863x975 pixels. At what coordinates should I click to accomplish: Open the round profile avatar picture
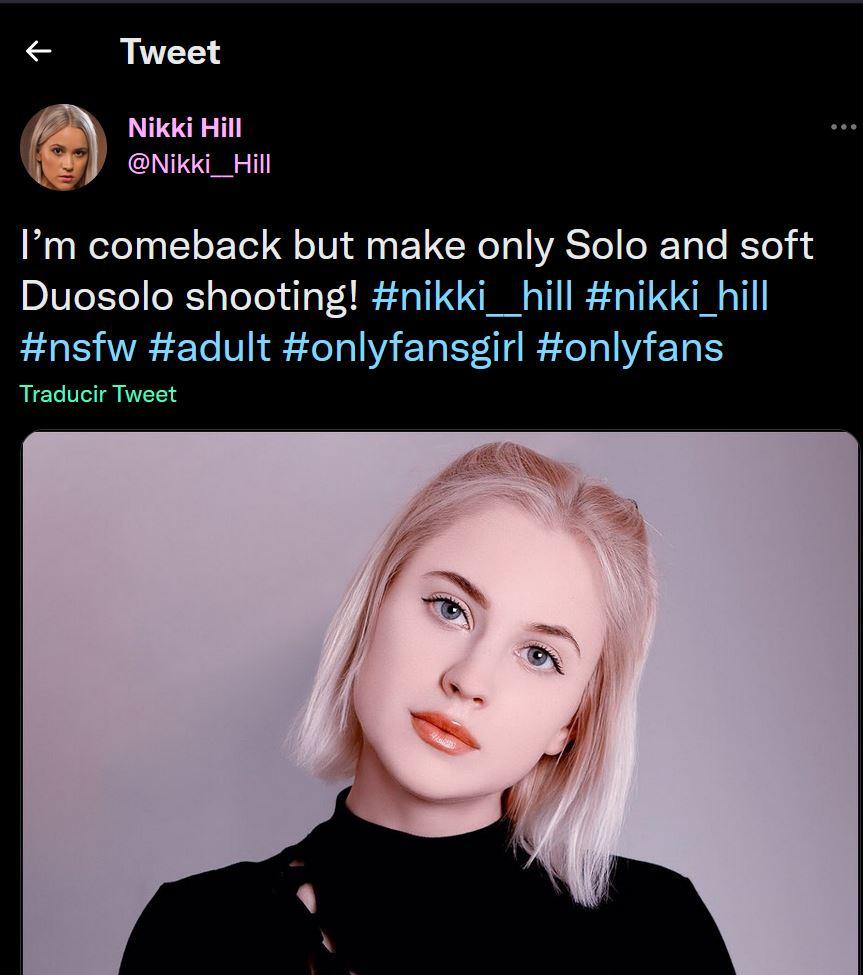click(63, 147)
